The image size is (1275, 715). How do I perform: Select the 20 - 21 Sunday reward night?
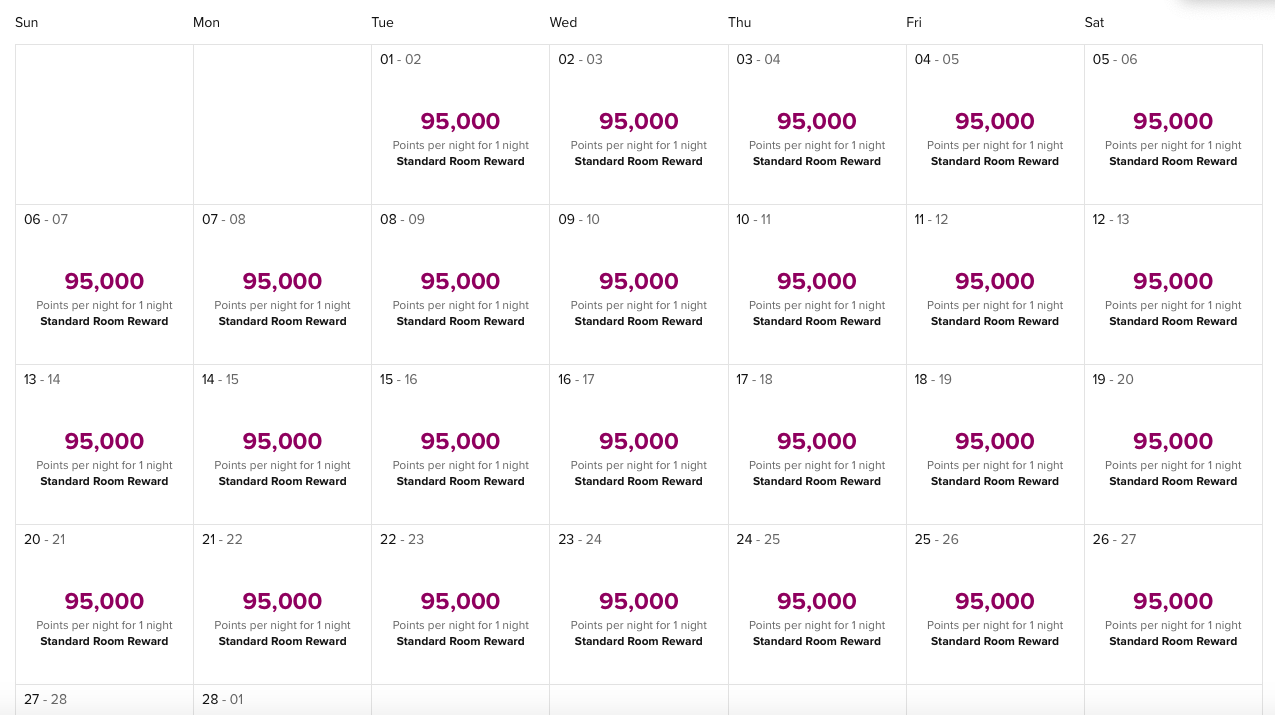[x=104, y=605]
